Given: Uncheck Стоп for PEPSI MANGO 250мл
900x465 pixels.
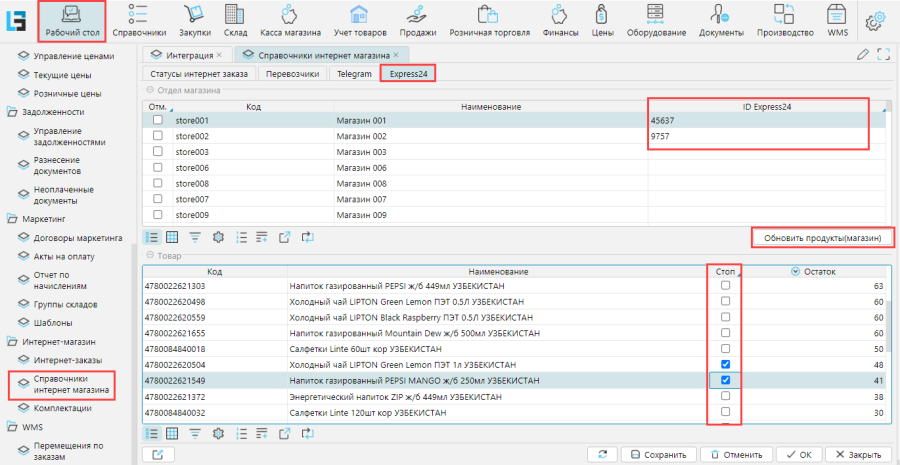Looking at the screenshot, I should (726, 380).
